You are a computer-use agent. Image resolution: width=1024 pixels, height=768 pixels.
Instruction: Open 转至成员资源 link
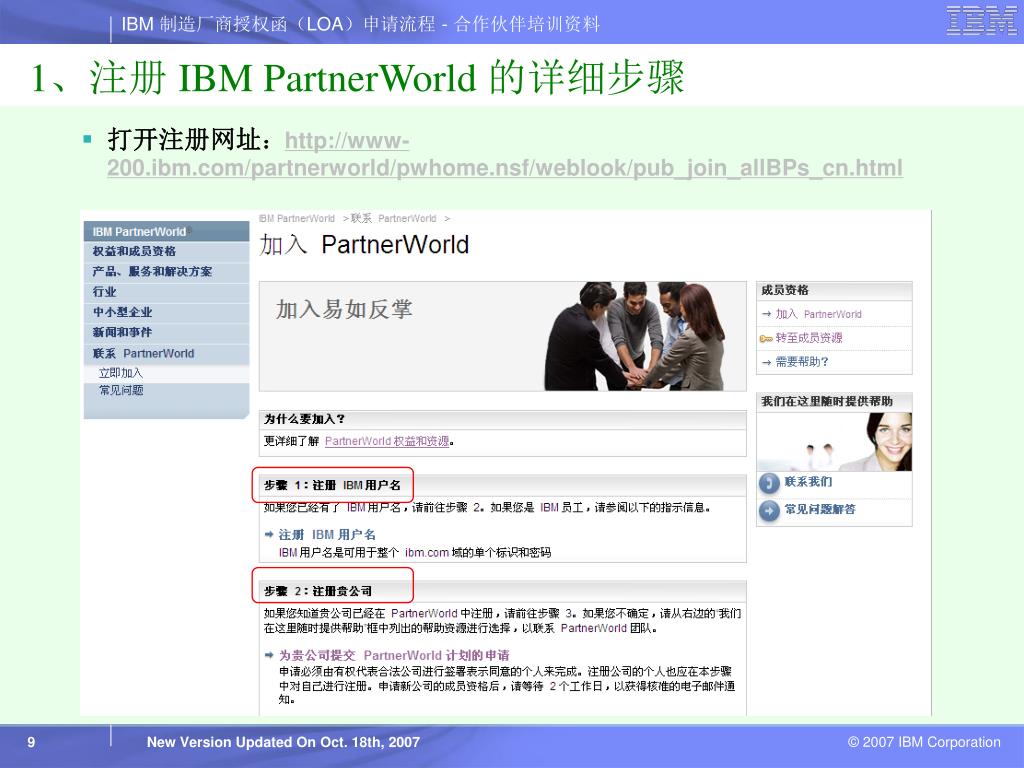(808, 338)
